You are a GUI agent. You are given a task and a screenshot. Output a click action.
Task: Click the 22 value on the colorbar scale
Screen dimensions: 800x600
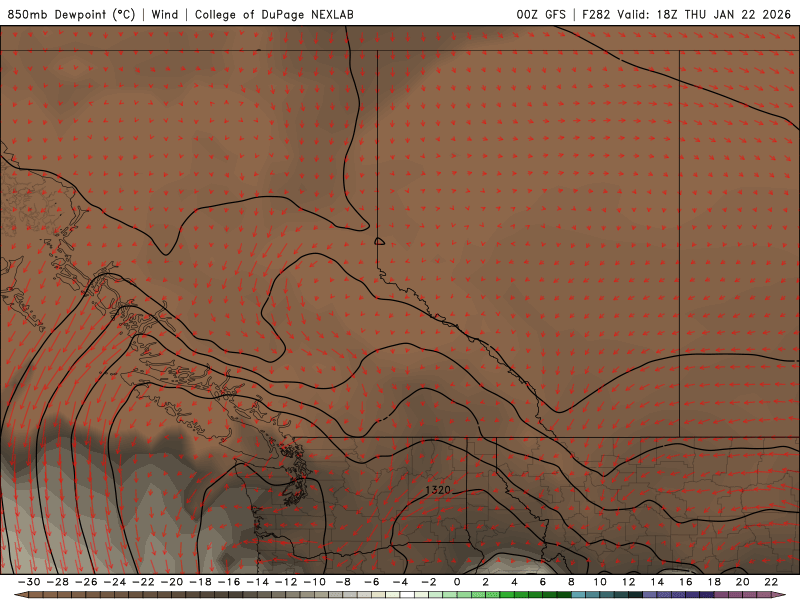click(771, 582)
